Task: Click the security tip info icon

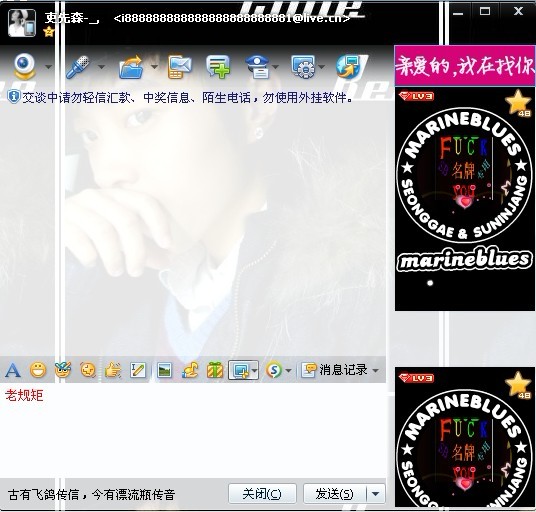Action: 13,97
